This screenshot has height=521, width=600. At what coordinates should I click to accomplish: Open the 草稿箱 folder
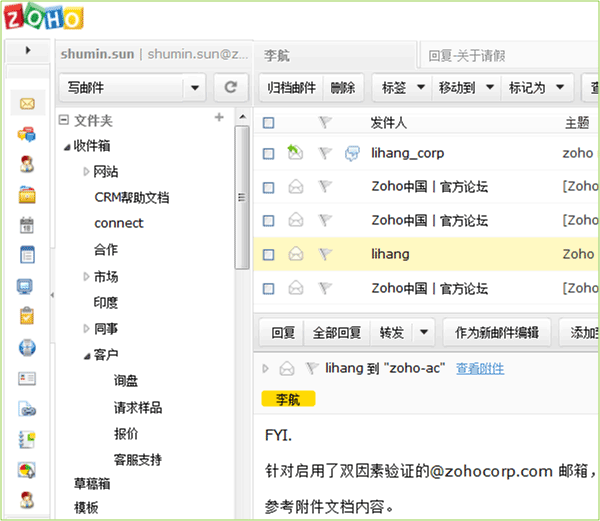click(x=92, y=484)
